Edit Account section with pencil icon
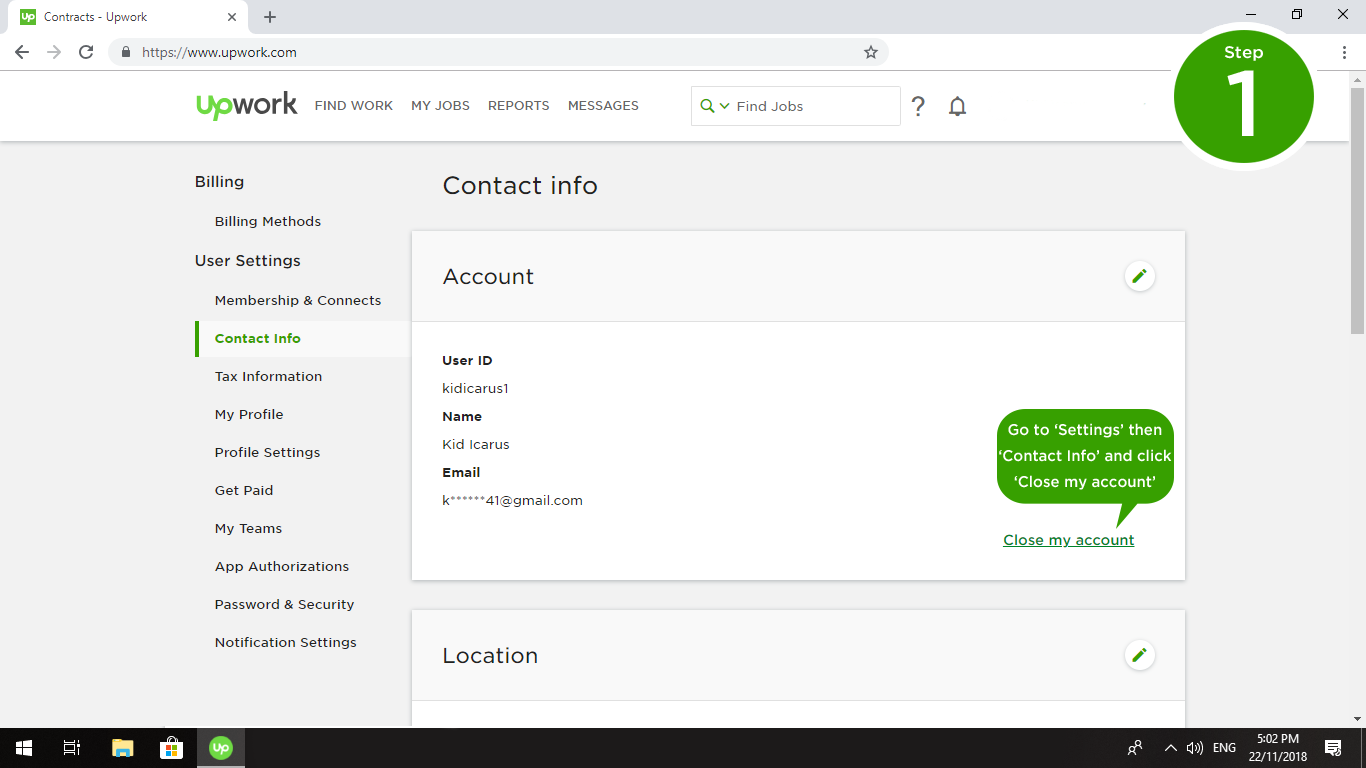Viewport: 1366px width, 768px height. pyautogui.click(x=1139, y=276)
